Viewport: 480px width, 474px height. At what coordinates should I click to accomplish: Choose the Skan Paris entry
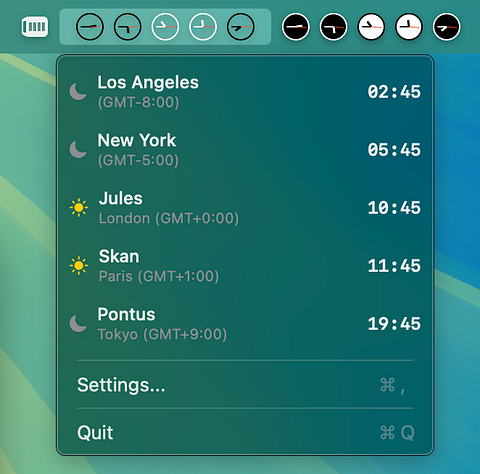coord(245,266)
